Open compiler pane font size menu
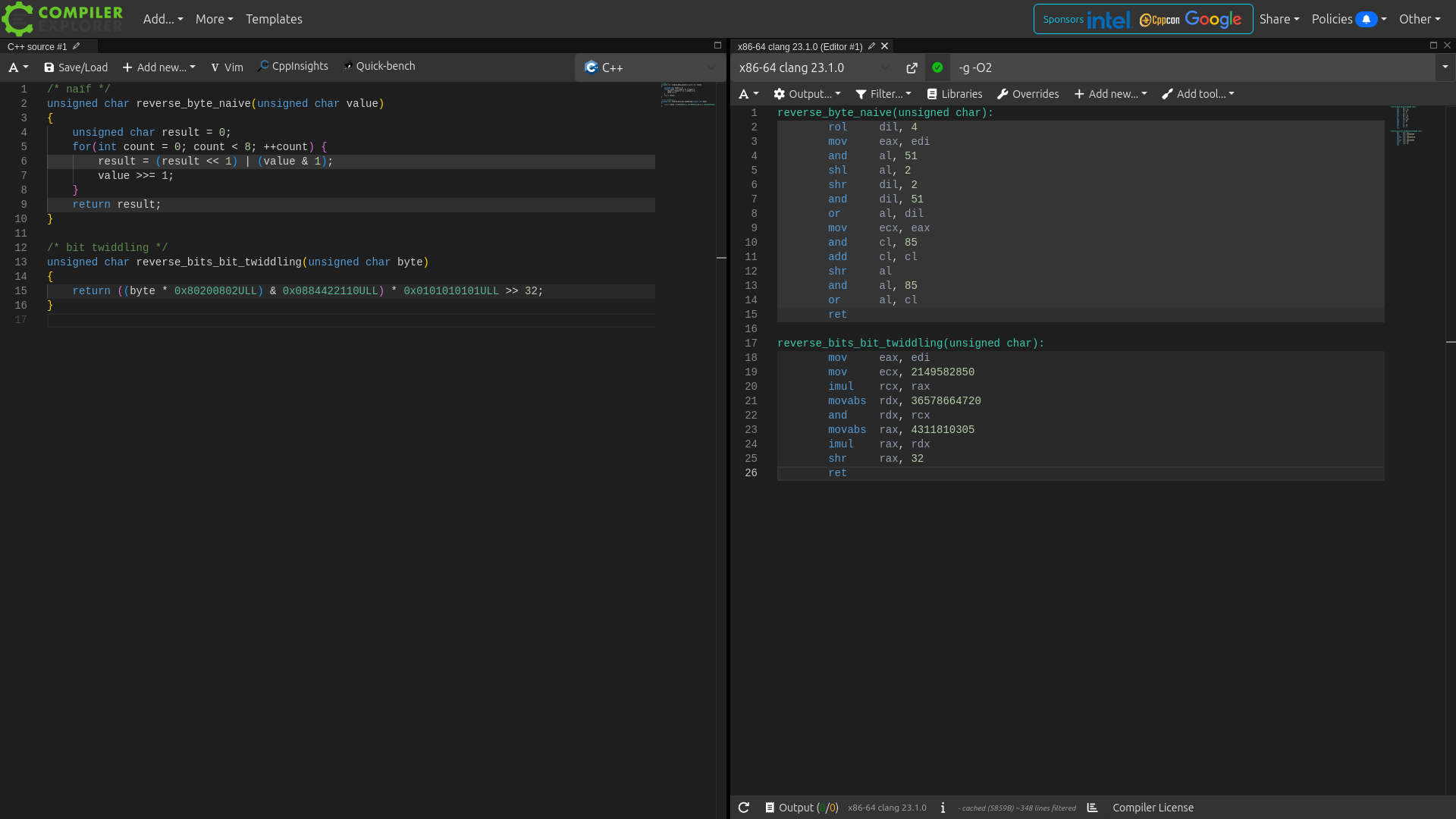1456x819 pixels. 748,94
